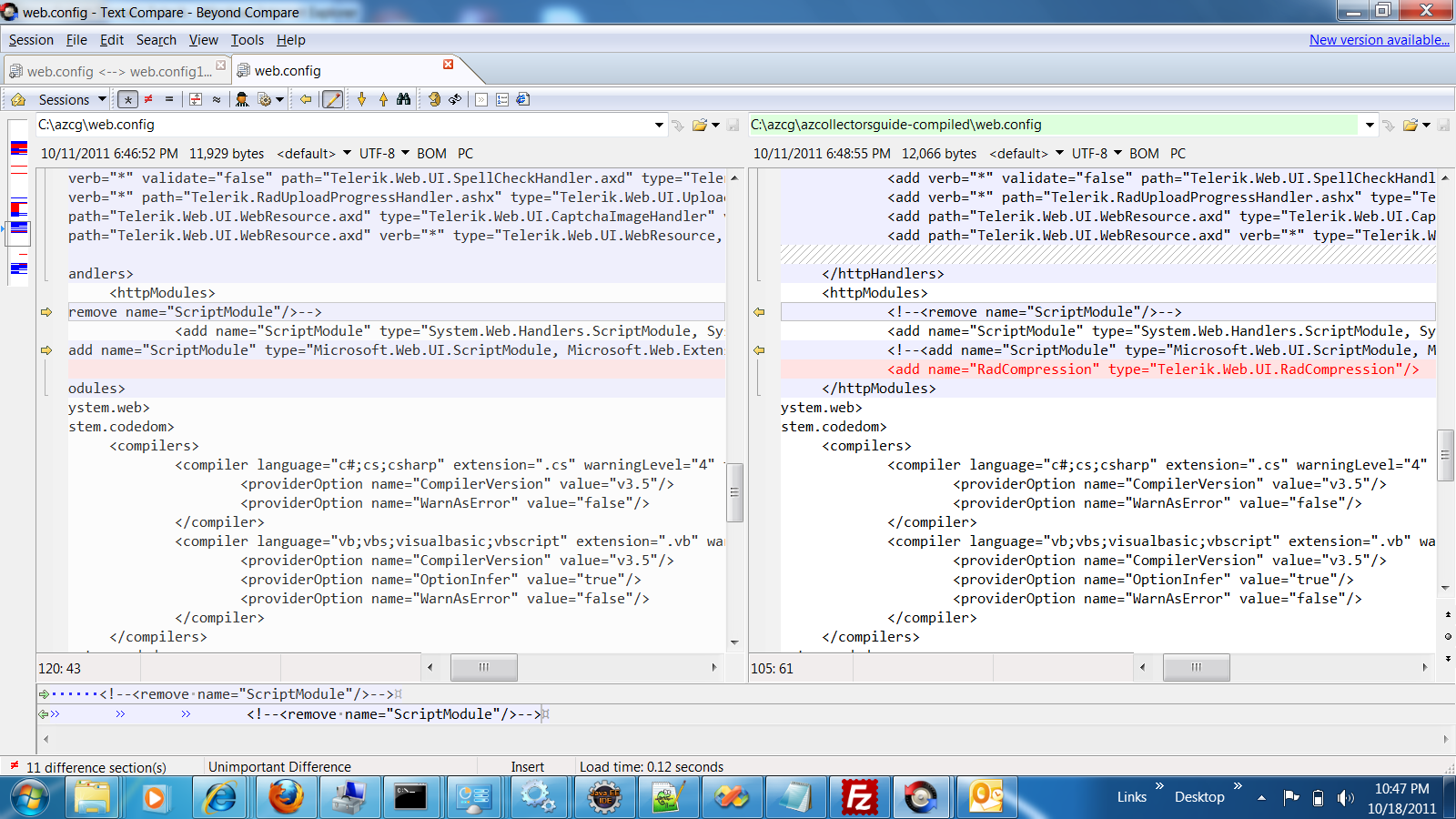Click the Home session icon
Image resolution: width=1456 pixels, height=819 pixels.
coord(18,99)
